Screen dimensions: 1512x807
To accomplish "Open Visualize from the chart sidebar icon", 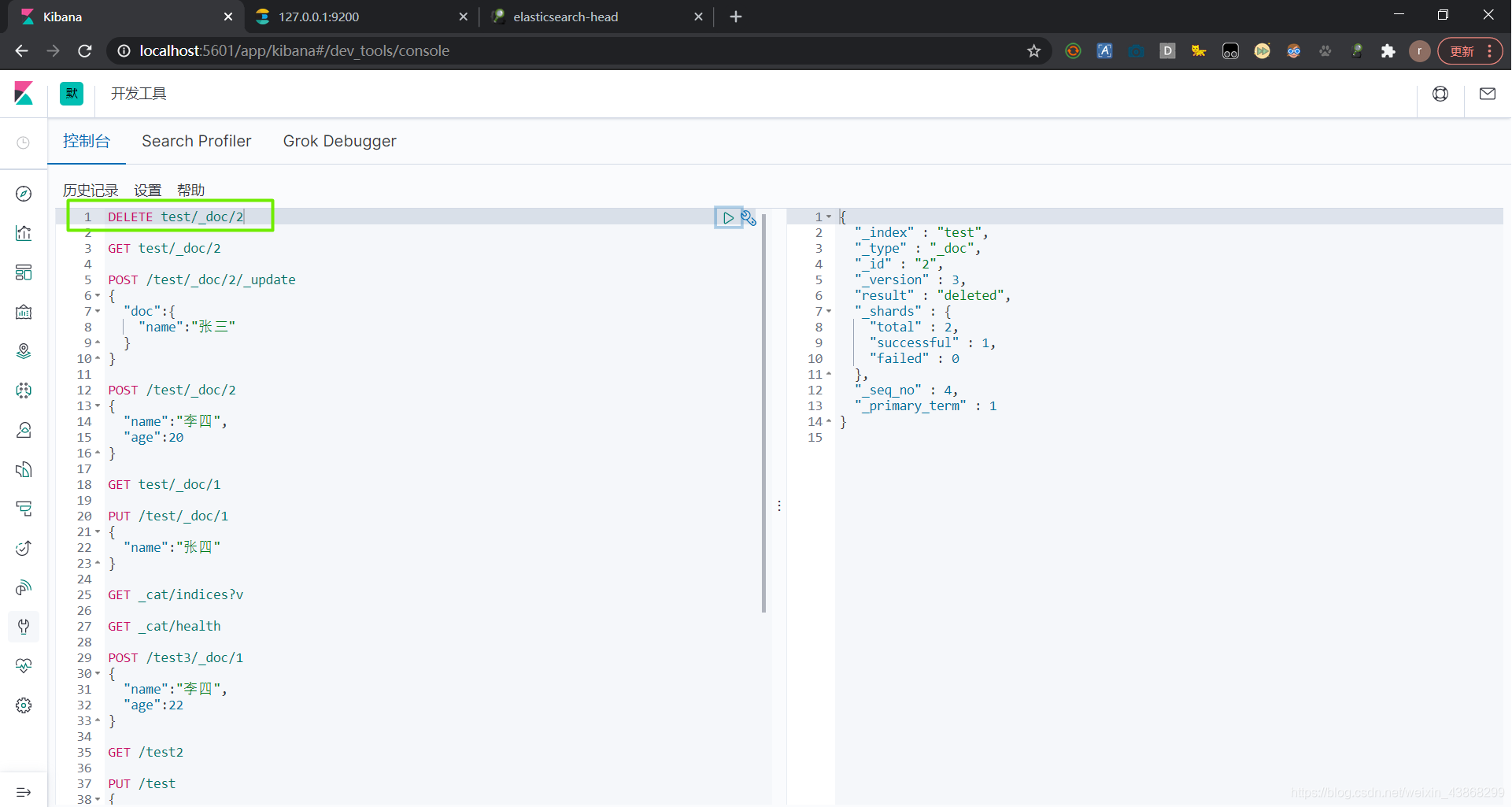I will (x=24, y=233).
